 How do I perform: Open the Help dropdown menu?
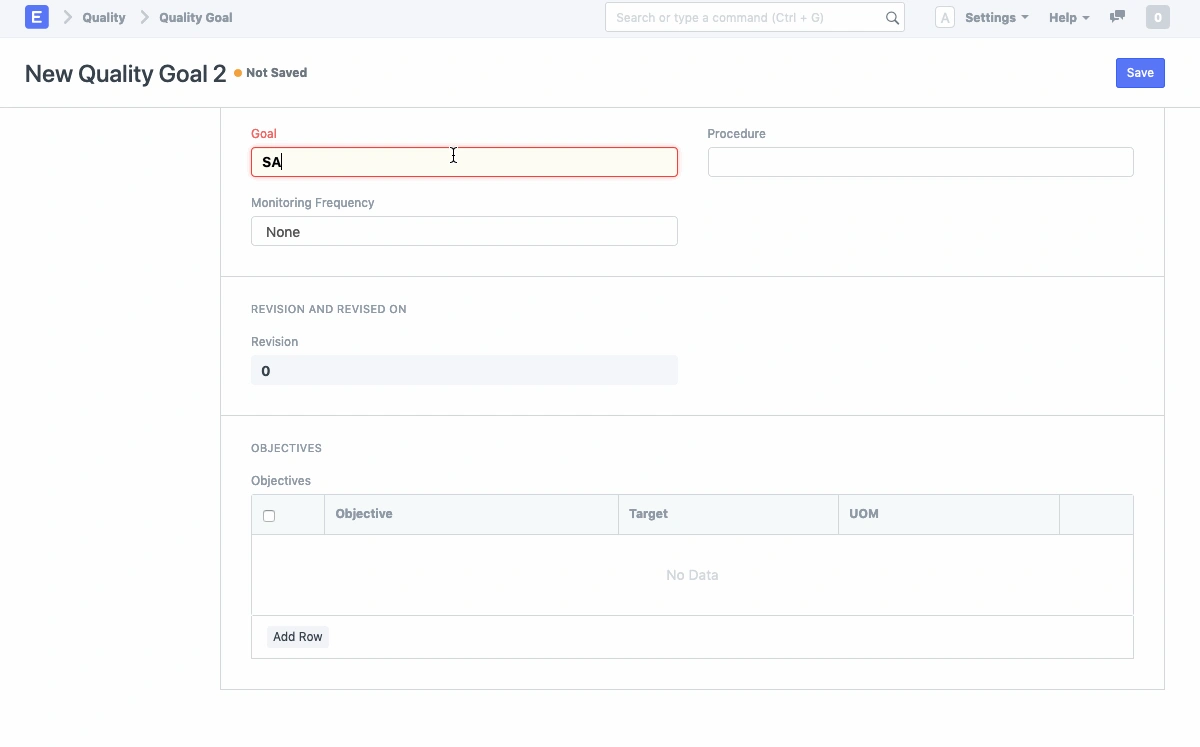[x=1068, y=18]
